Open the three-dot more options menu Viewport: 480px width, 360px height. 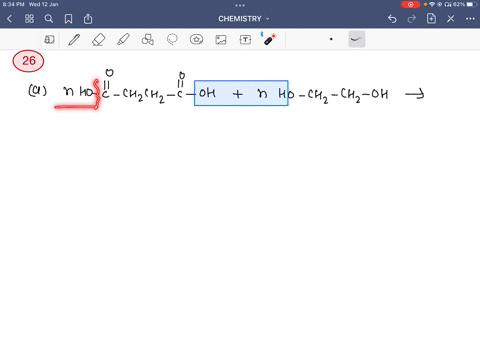pos(470,19)
